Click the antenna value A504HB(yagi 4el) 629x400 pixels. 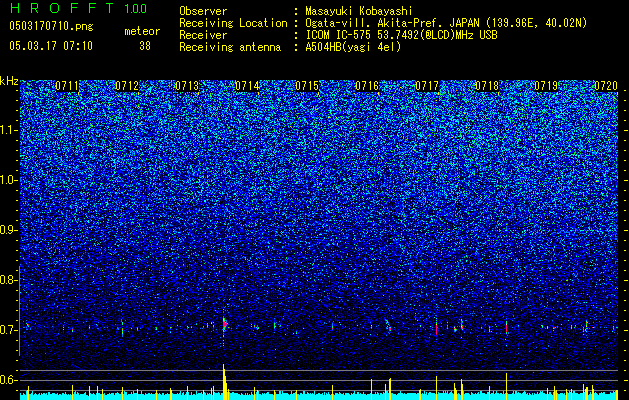[x=353, y=47]
